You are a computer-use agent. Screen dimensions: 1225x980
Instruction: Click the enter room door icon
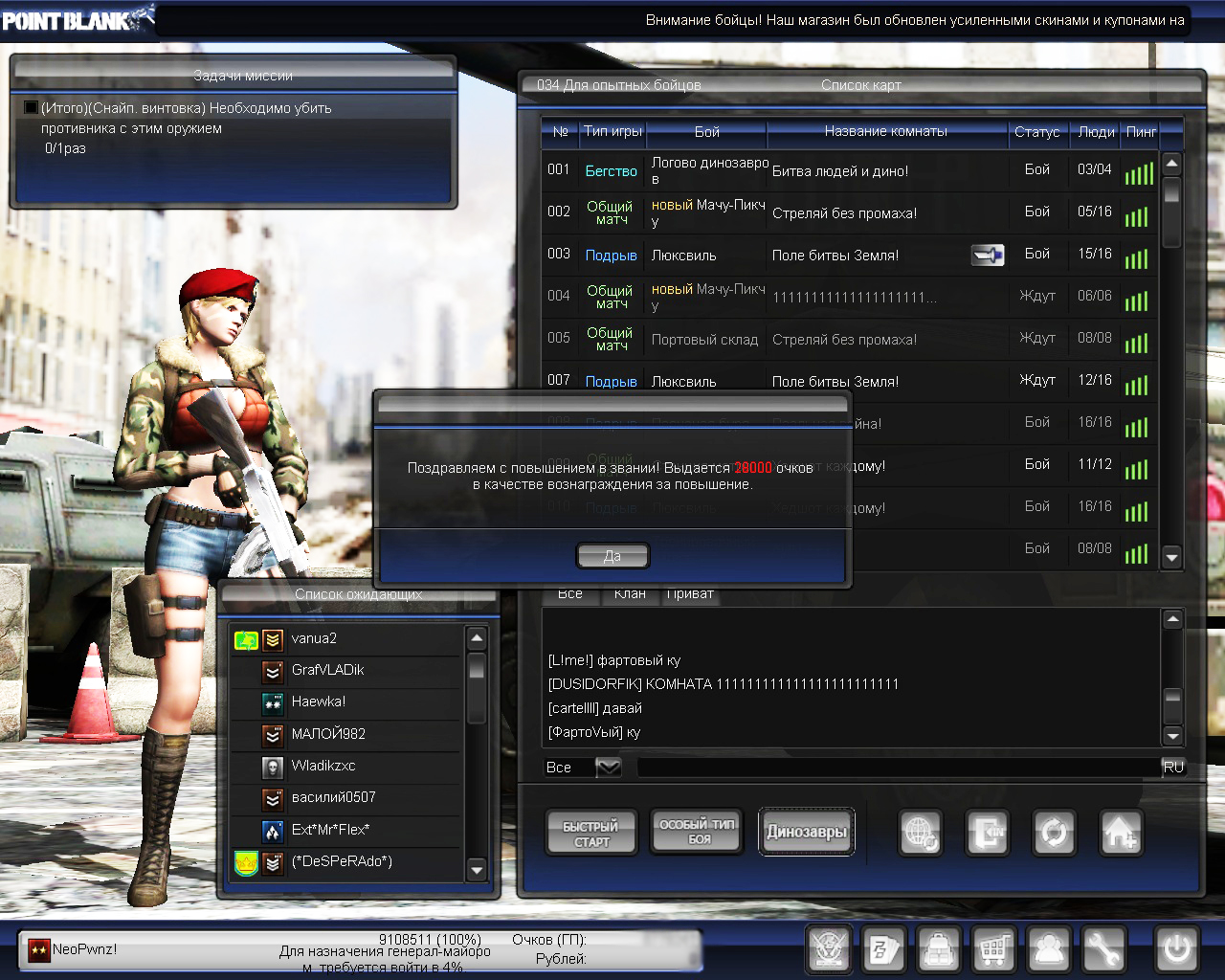[x=988, y=833]
